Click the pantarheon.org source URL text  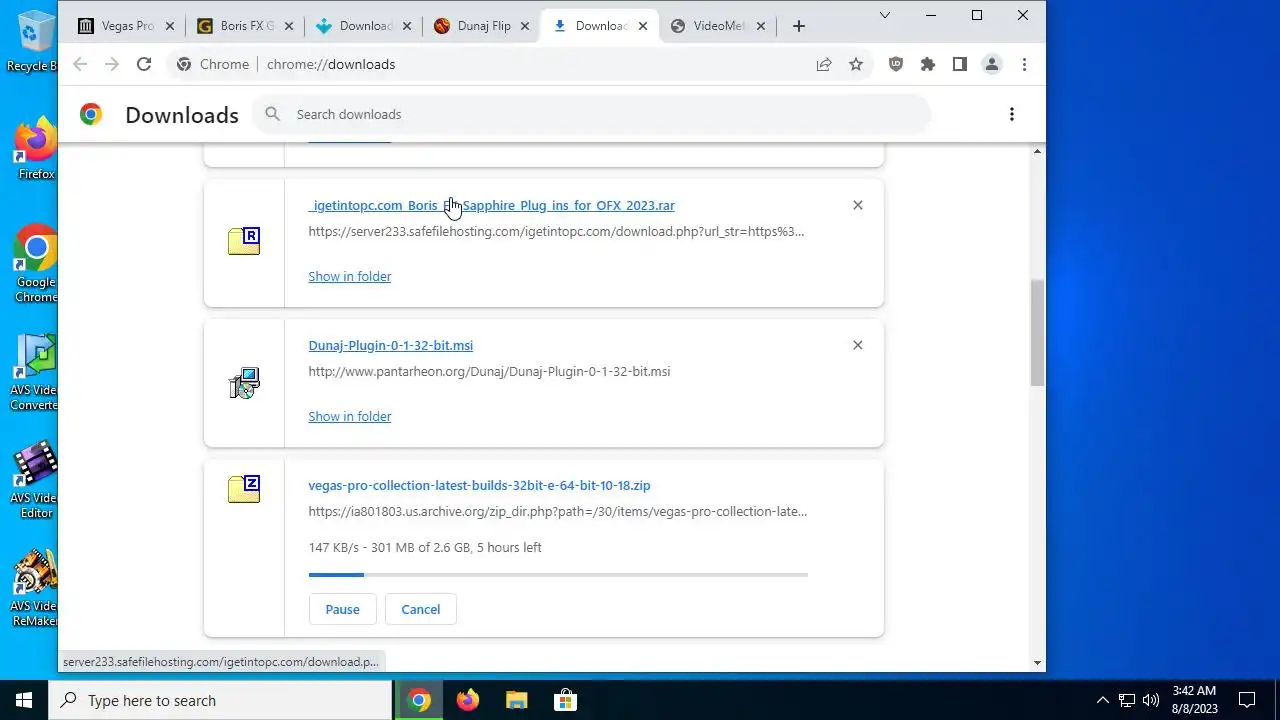pyautogui.click(x=489, y=371)
